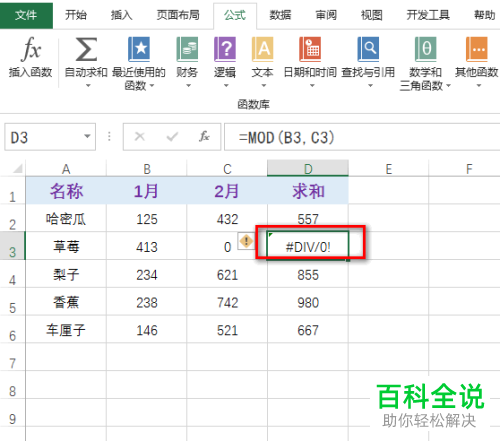500x441 pixels.
Task: Open the Financial functions book icon
Action: pyautogui.click(x=187, y=49)
